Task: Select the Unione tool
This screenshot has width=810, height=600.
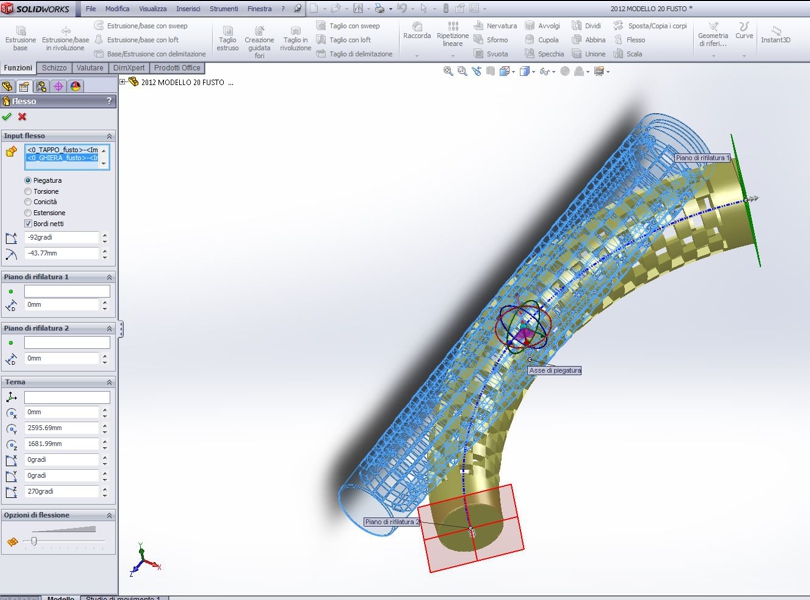Action: click(x=589, y=54)
